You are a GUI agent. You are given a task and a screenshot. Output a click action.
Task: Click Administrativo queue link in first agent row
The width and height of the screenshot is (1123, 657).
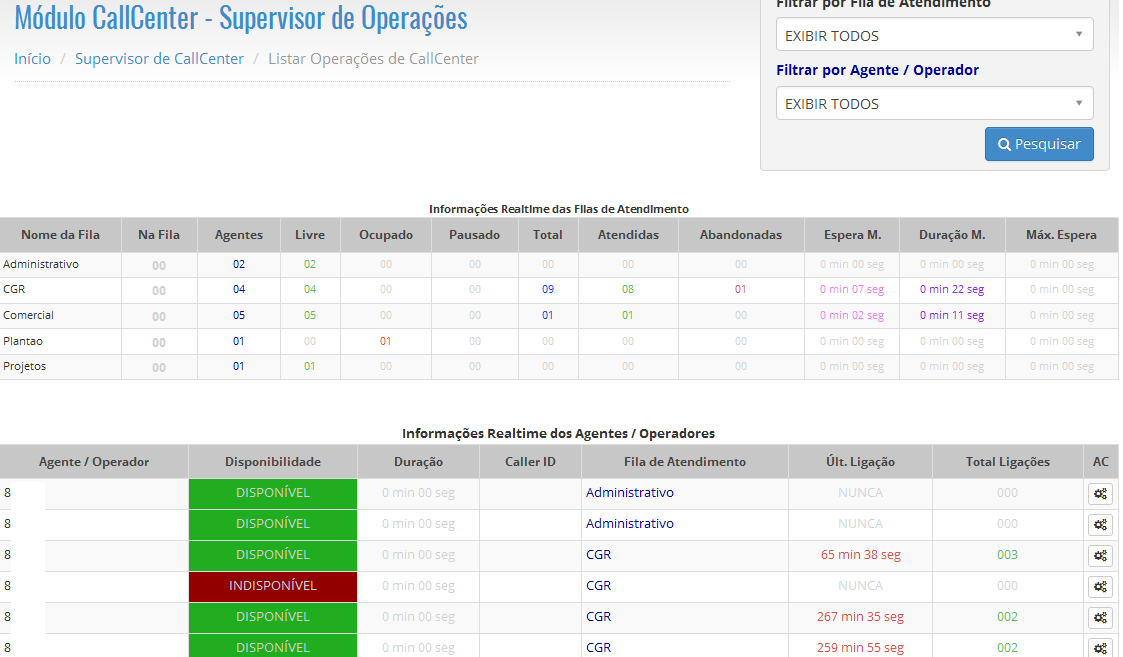[x=630, y=493]
